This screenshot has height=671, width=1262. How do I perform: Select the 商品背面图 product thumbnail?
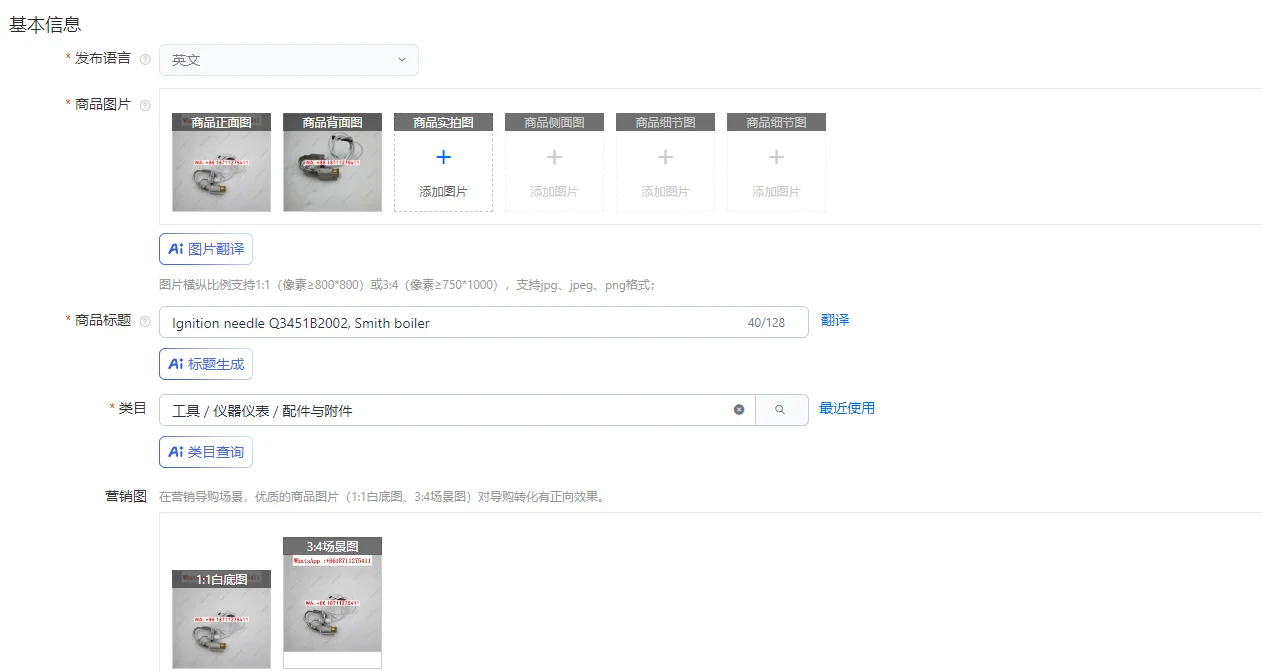click(332, 162)
